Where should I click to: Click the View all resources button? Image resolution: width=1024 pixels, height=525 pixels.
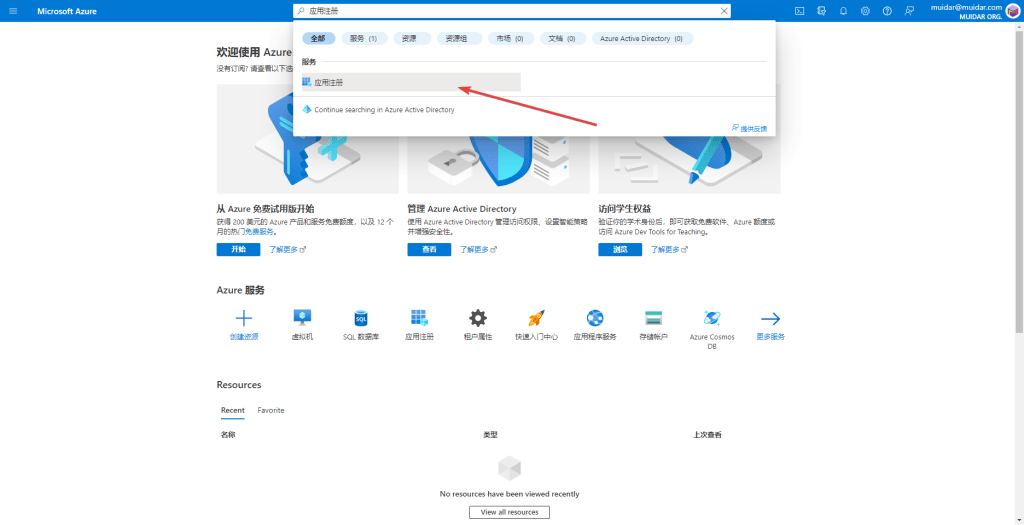coord(509,512)
